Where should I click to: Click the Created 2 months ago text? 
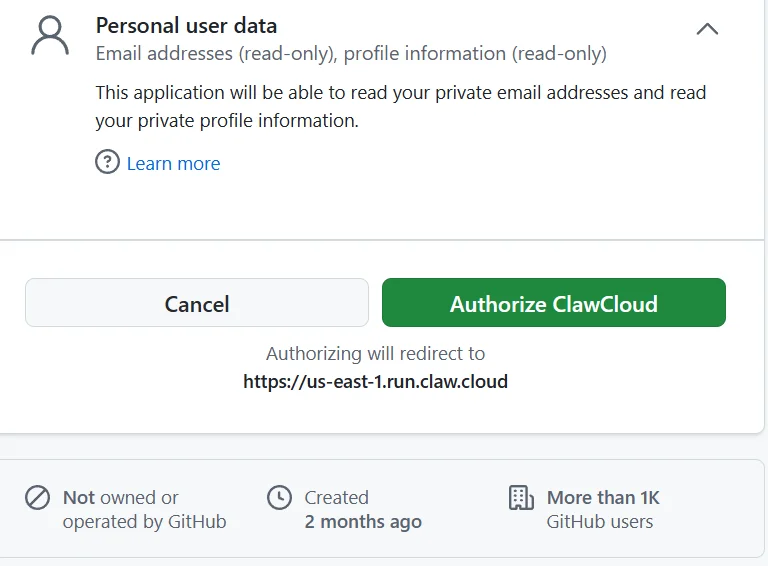click(x=363, y=509)
